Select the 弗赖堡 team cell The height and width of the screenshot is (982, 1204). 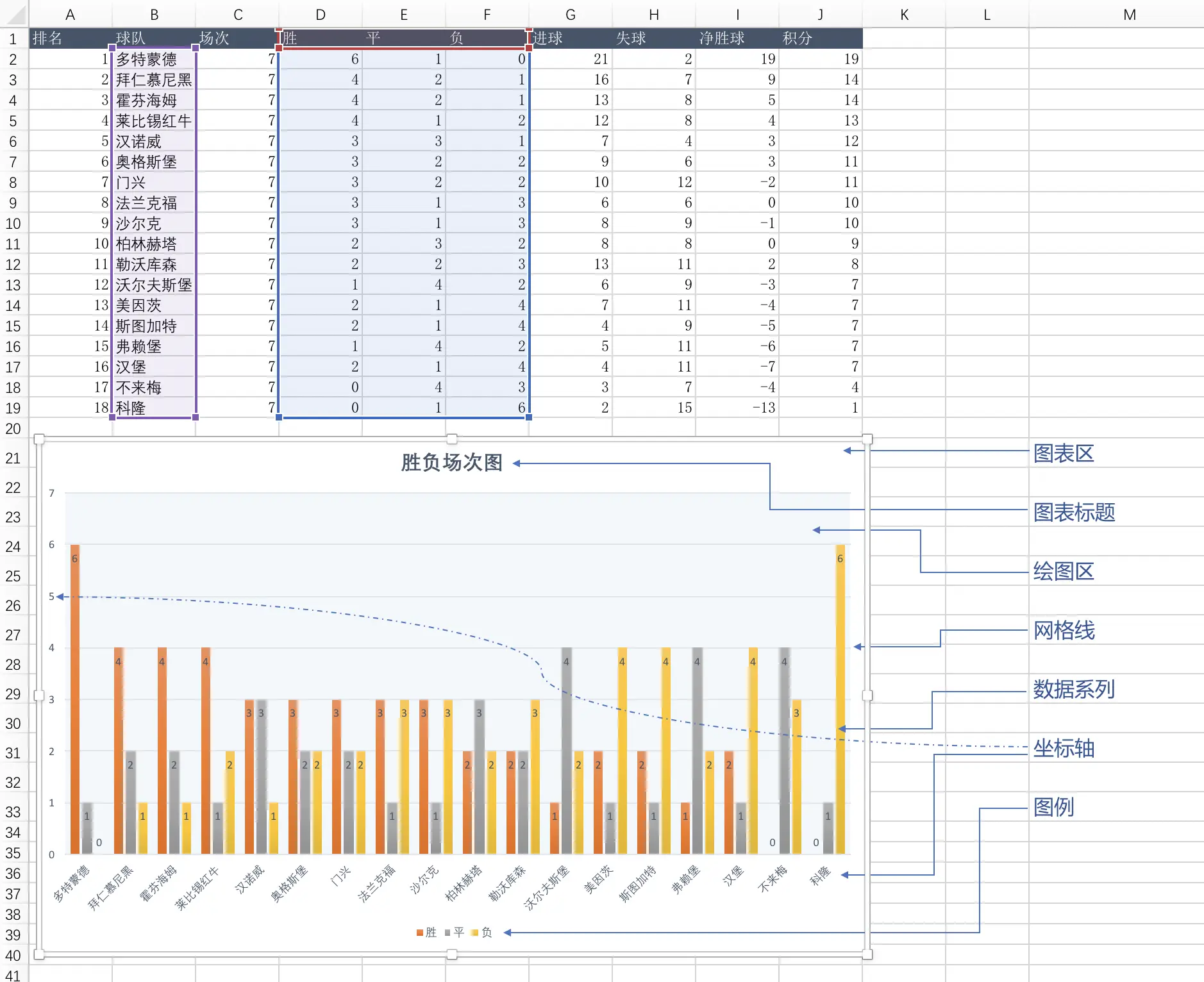154,346
